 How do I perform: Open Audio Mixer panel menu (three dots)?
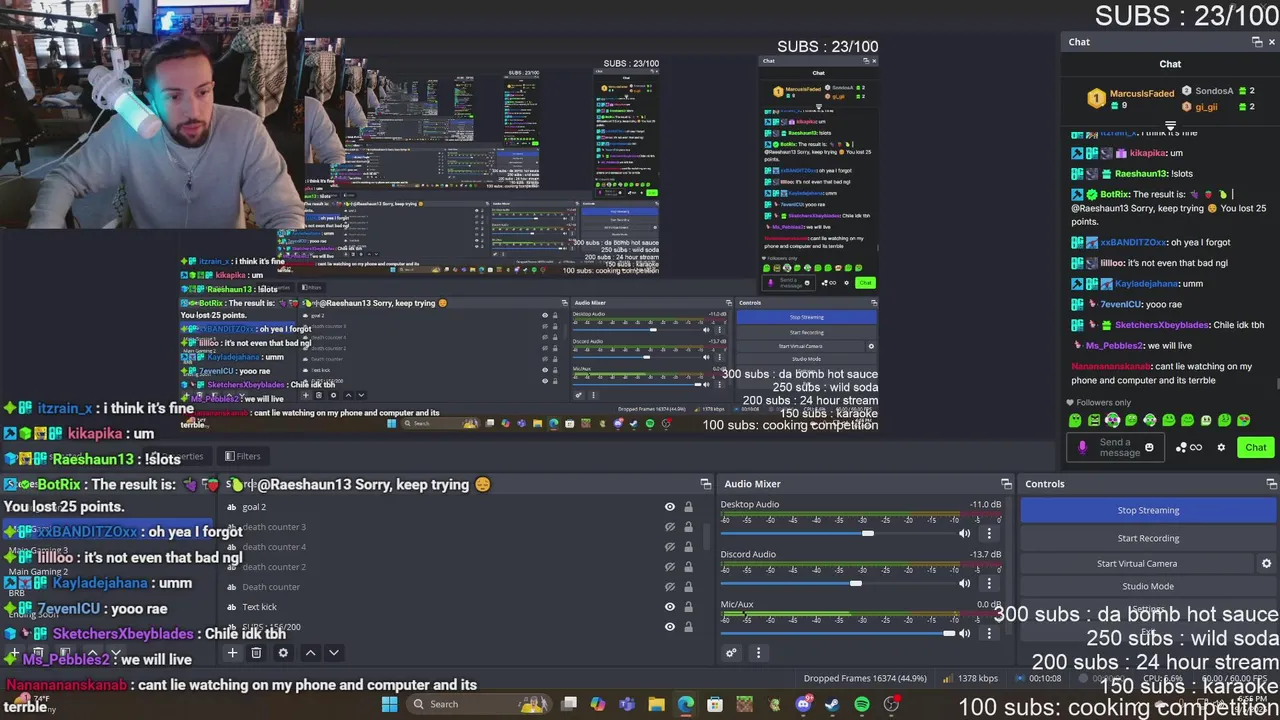pos(758,653)
